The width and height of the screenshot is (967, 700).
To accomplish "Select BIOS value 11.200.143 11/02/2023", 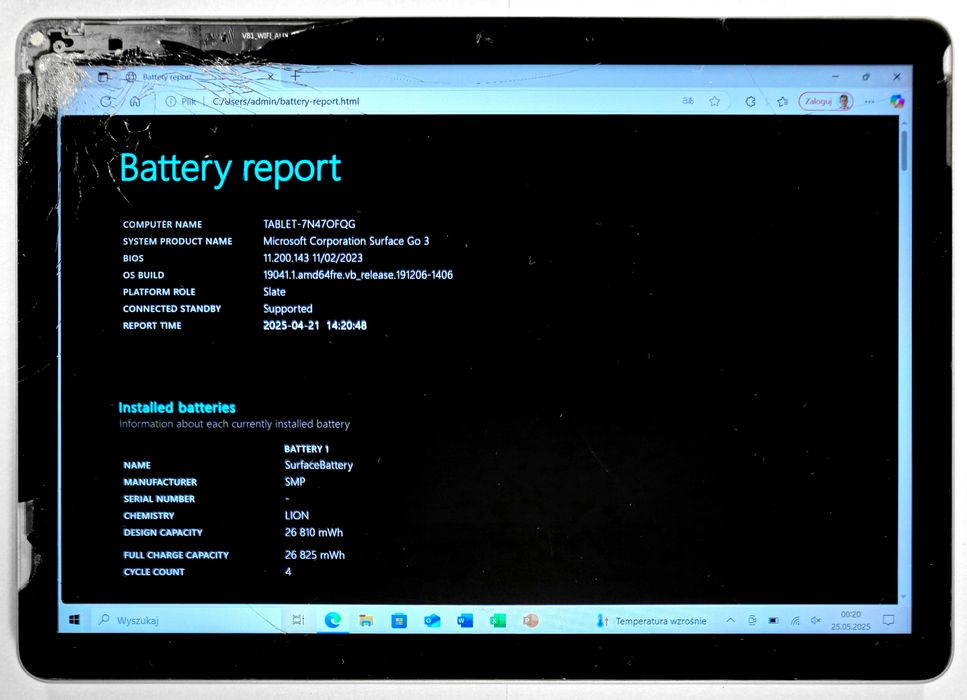I will tap(313, 258).
